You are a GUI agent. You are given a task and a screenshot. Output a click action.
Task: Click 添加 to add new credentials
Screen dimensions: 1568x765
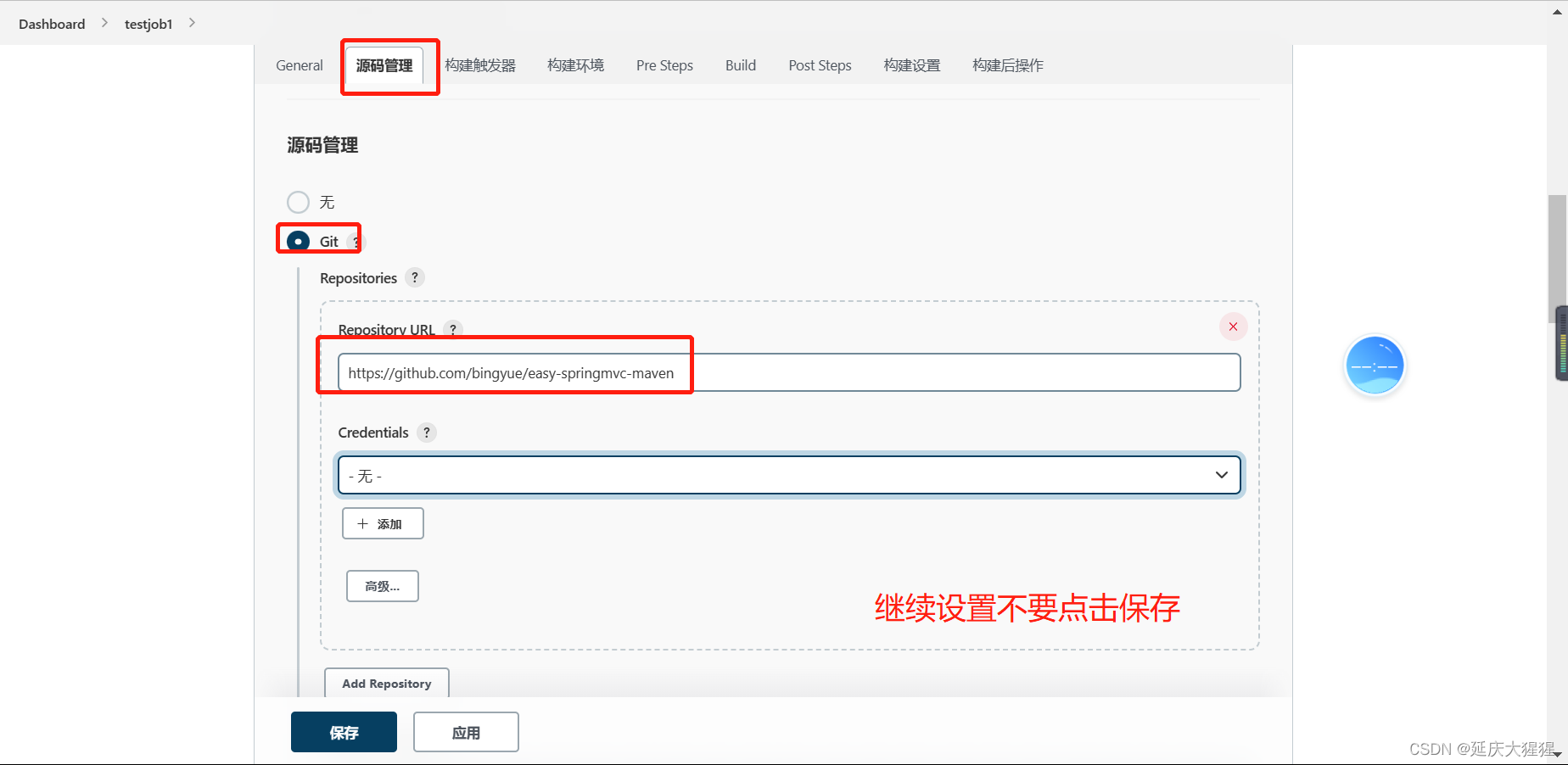click(383, 523)
